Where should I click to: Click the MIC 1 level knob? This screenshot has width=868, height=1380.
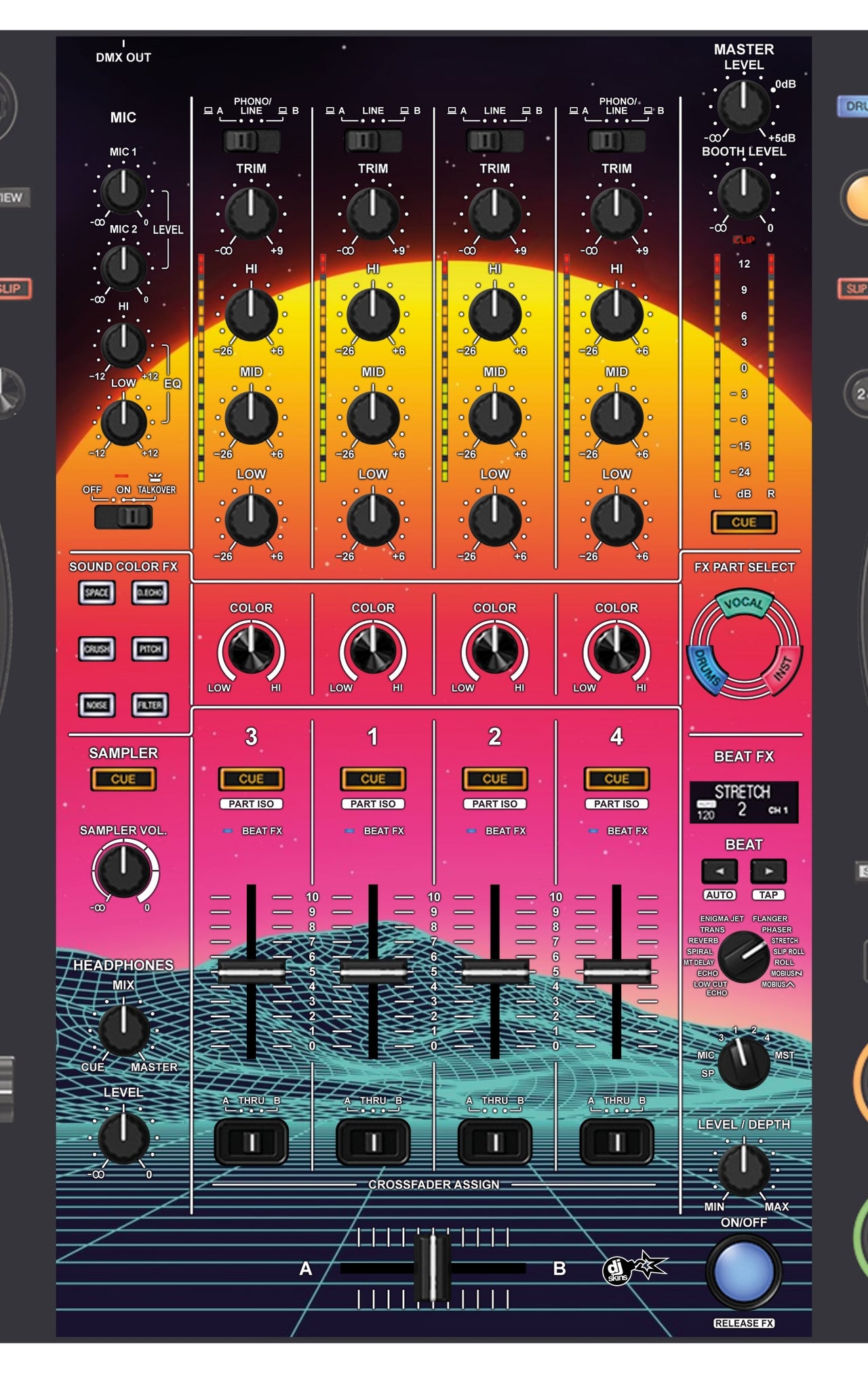pos(123,191)
